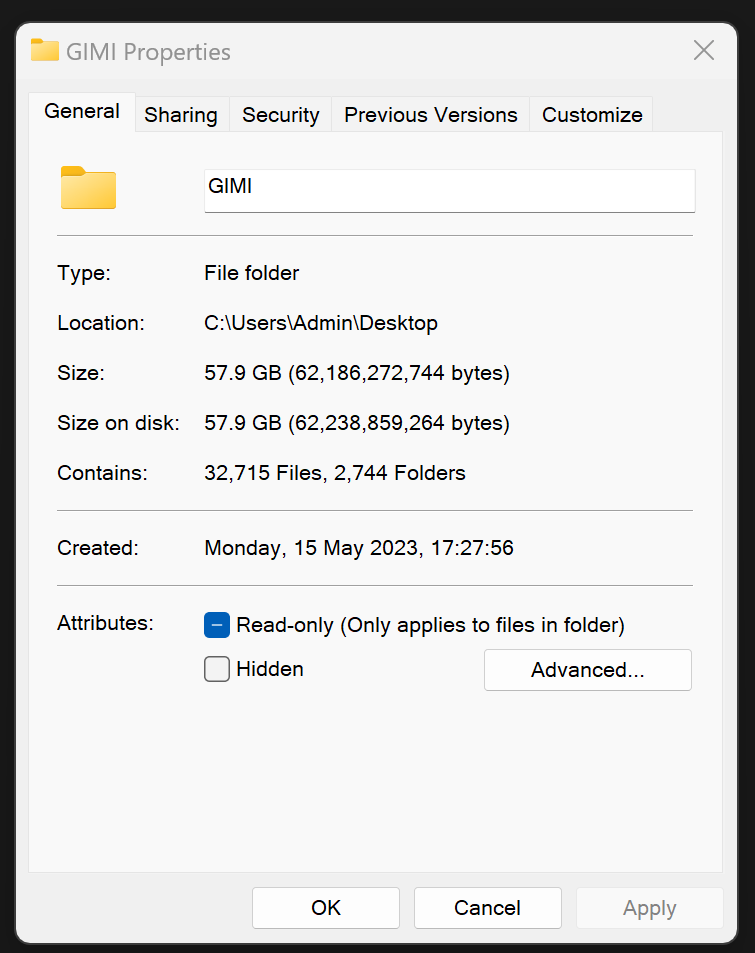Click the greyed-out Apply button
The width and height of the screenshot is (755, 953).
coord(649,908)
